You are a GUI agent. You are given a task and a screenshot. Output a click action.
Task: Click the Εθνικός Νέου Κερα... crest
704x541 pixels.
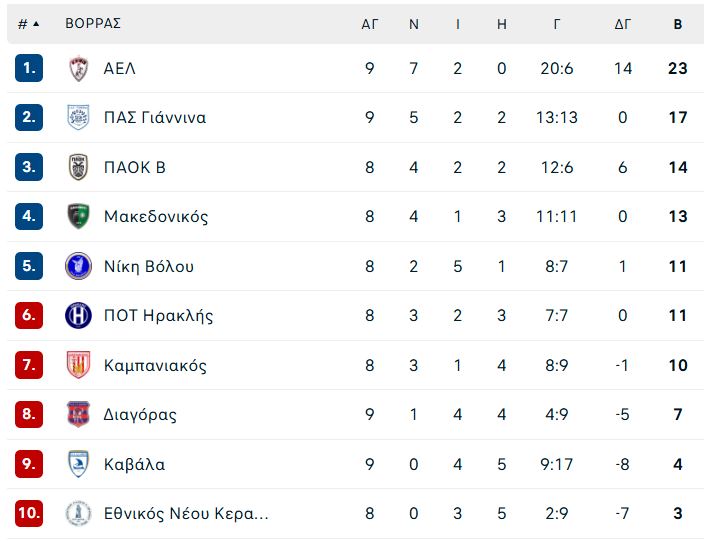click(78, 514)
